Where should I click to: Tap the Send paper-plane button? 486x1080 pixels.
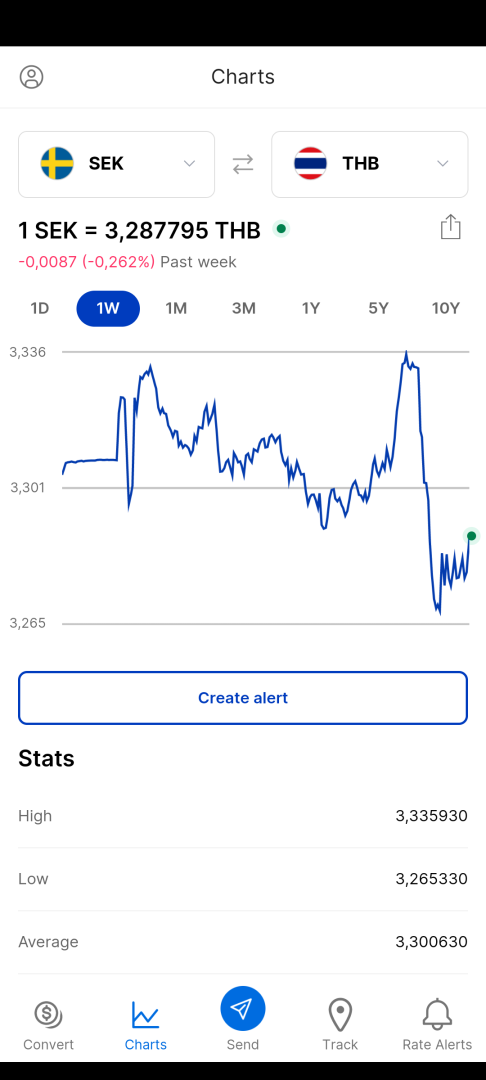(243, 1008)
